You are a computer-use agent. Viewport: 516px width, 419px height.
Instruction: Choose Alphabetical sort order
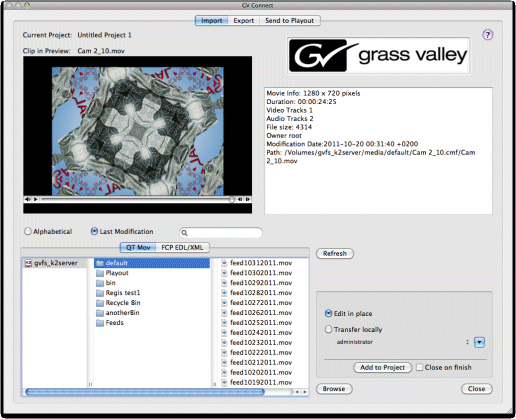click(28, 231)
